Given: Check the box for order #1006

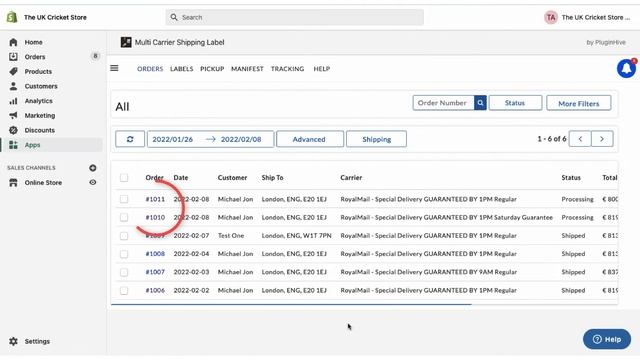Looking at the screenshot, I should click(124, 291).
